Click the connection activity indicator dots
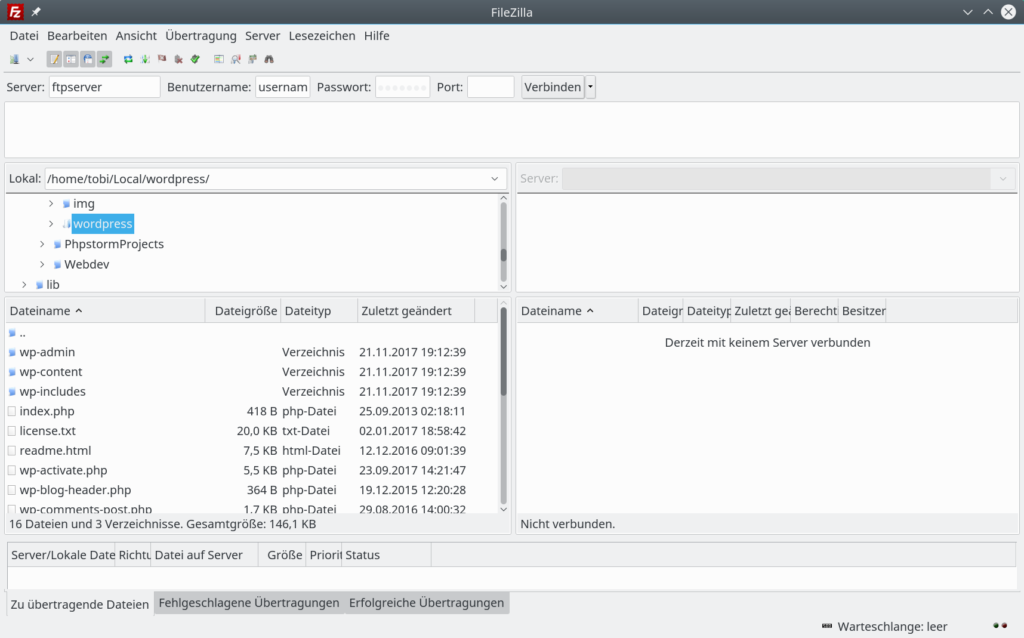Viewport: 1024px width, 638px height. [x=1000, y=626]
